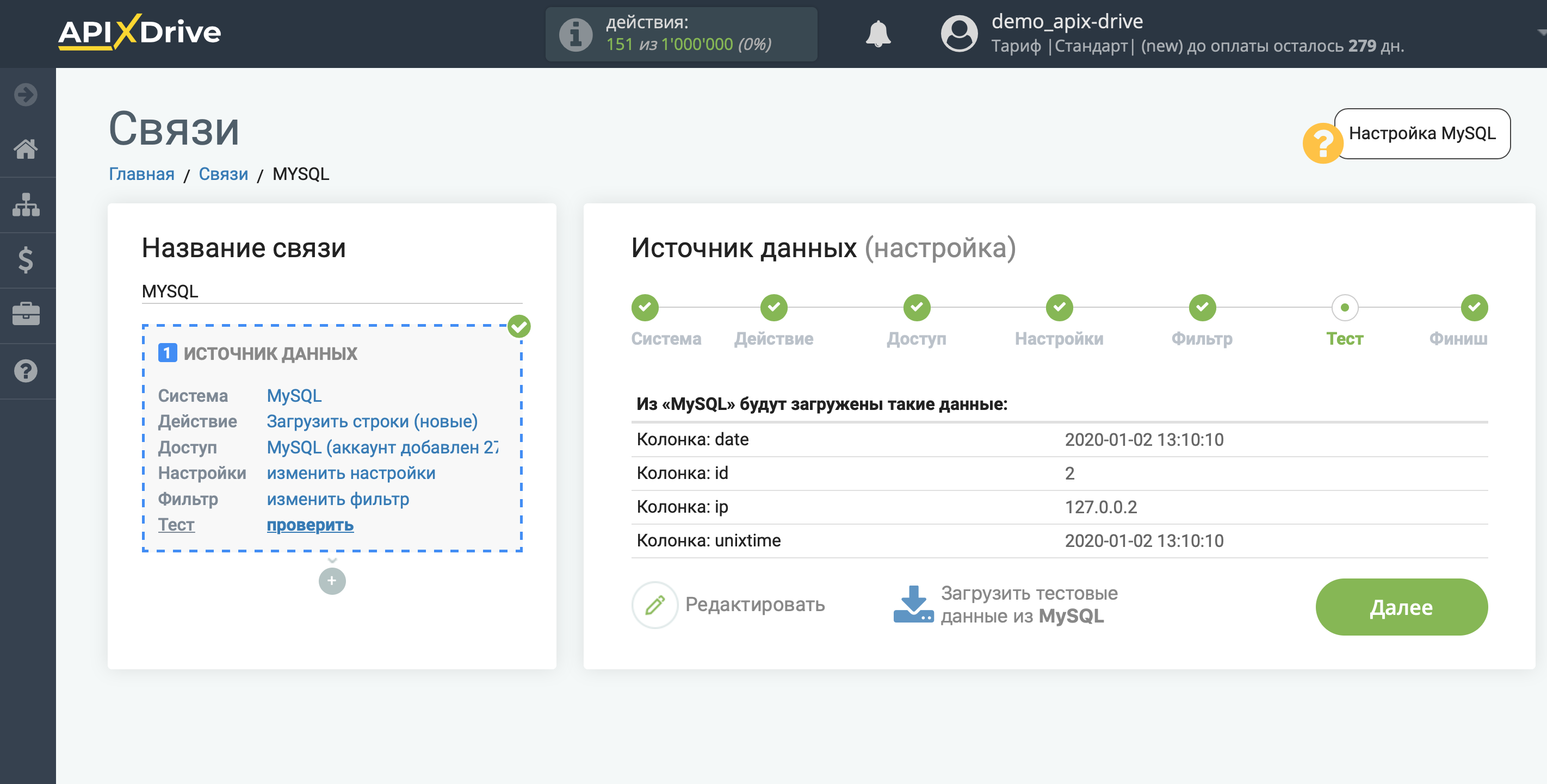Image resolution: width=1547 pixels, height=784 pixels.
Task: Open Связи breadcrumb link
Action: tap(224, 174)
